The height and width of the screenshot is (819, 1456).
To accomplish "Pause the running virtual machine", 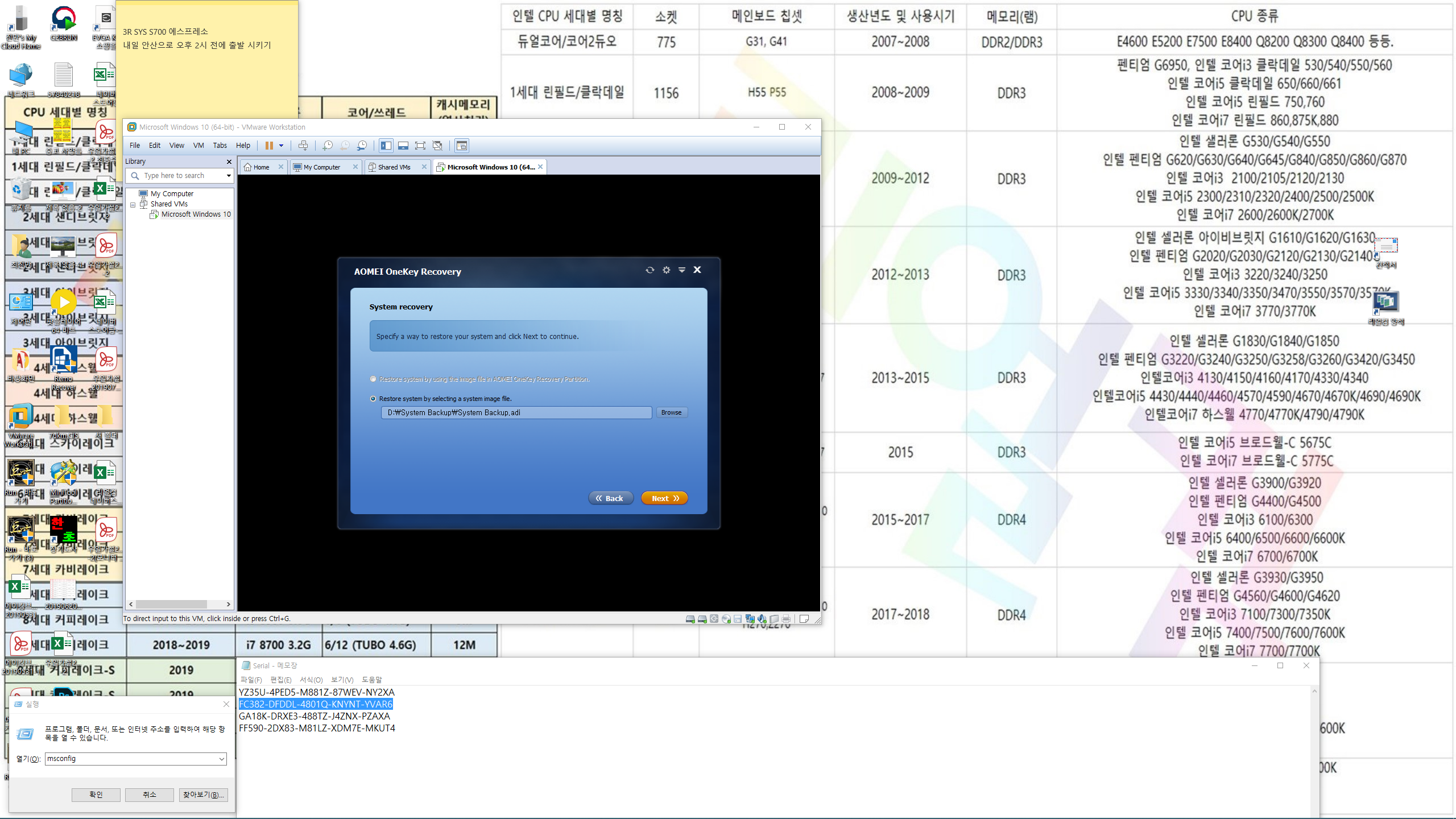I will [269, 146].
